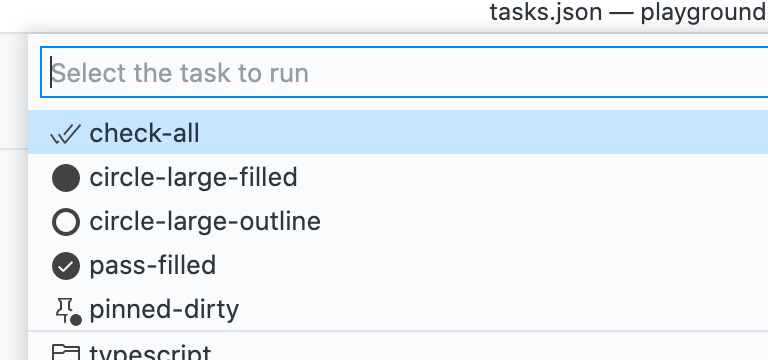Click the double-checkmark icon beside check-all
Image resolution: width=768 pixels, height=360 pixels.
[66, 134]
